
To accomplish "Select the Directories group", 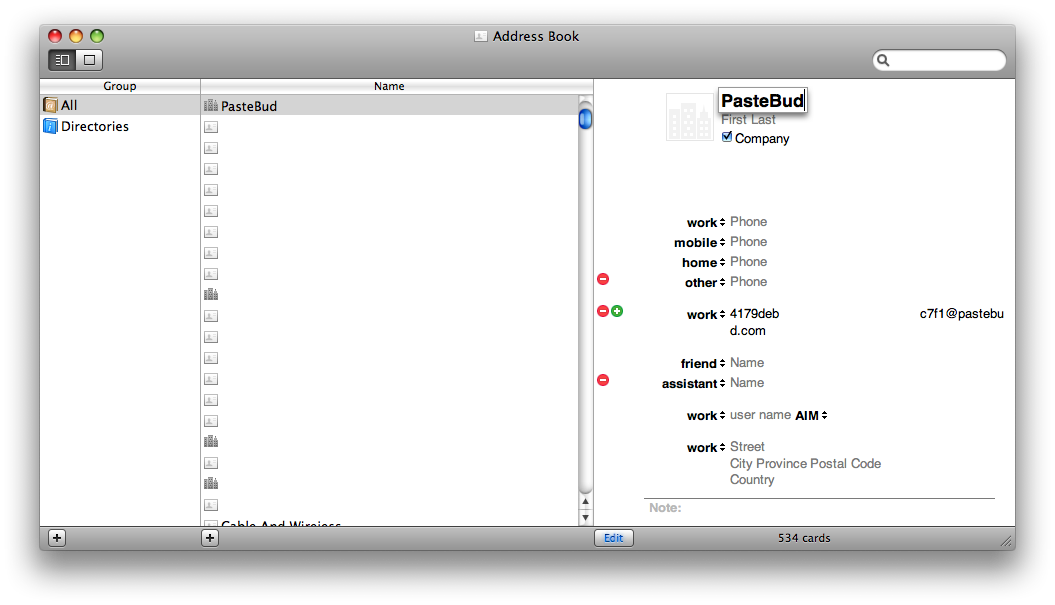I will 94,126.
